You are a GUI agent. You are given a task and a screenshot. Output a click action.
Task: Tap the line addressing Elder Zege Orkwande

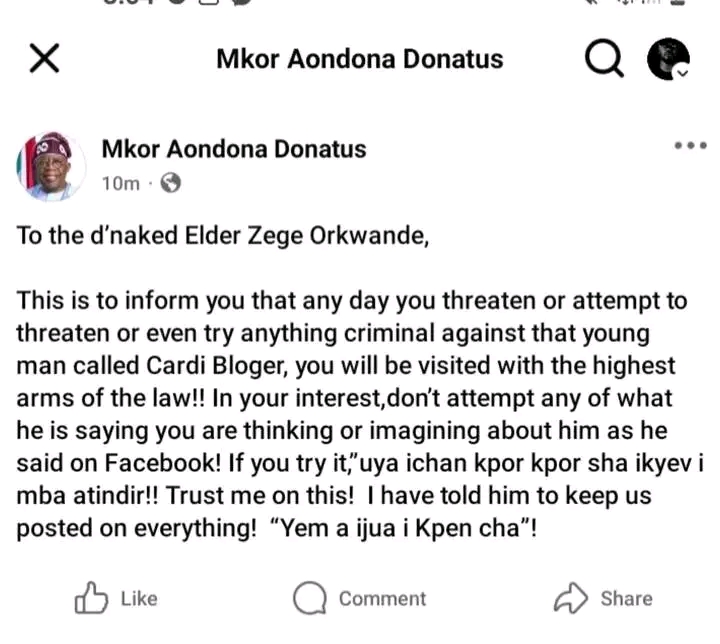click(222, 238)
